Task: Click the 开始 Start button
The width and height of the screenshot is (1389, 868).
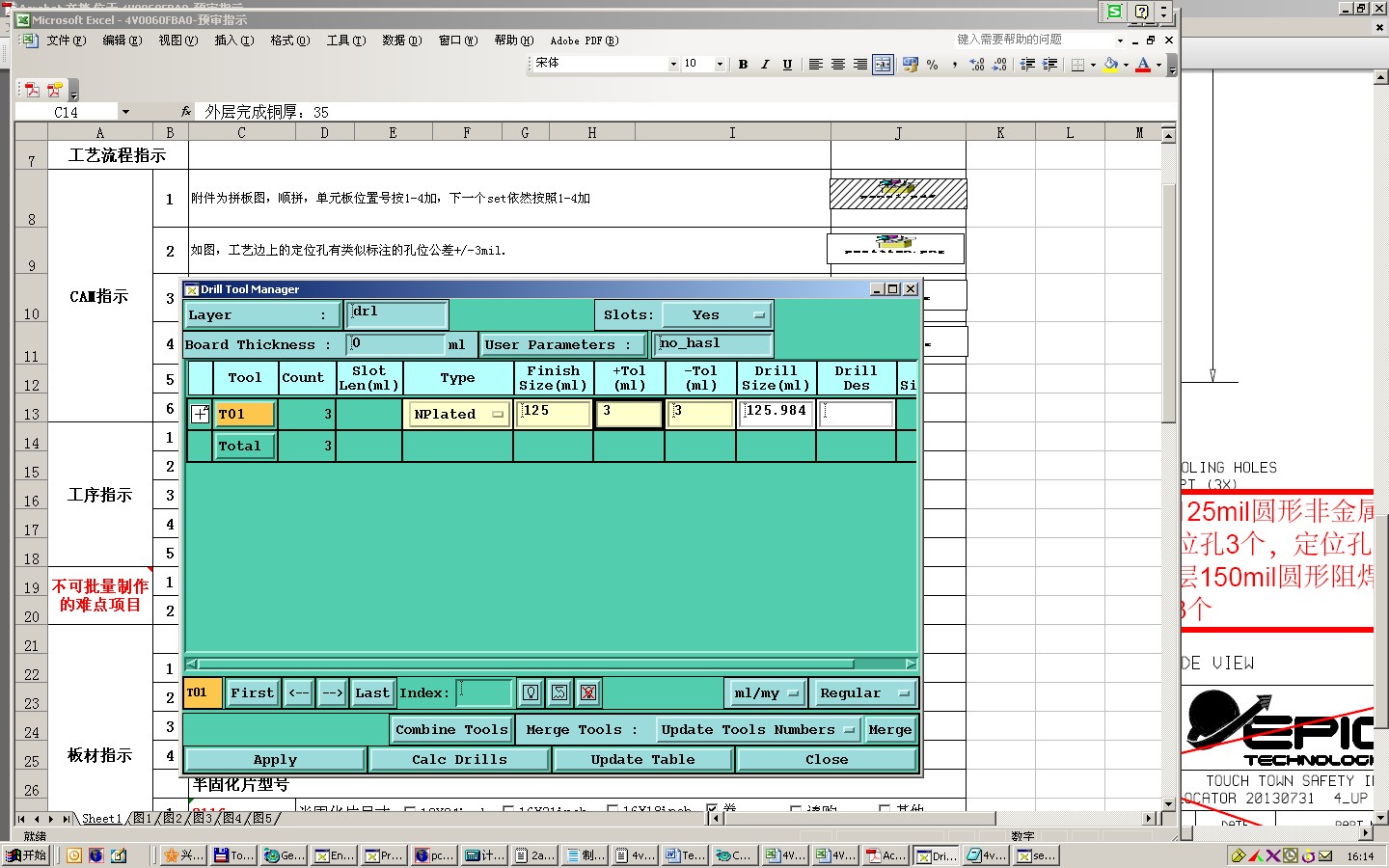Action: pos(27,855)
